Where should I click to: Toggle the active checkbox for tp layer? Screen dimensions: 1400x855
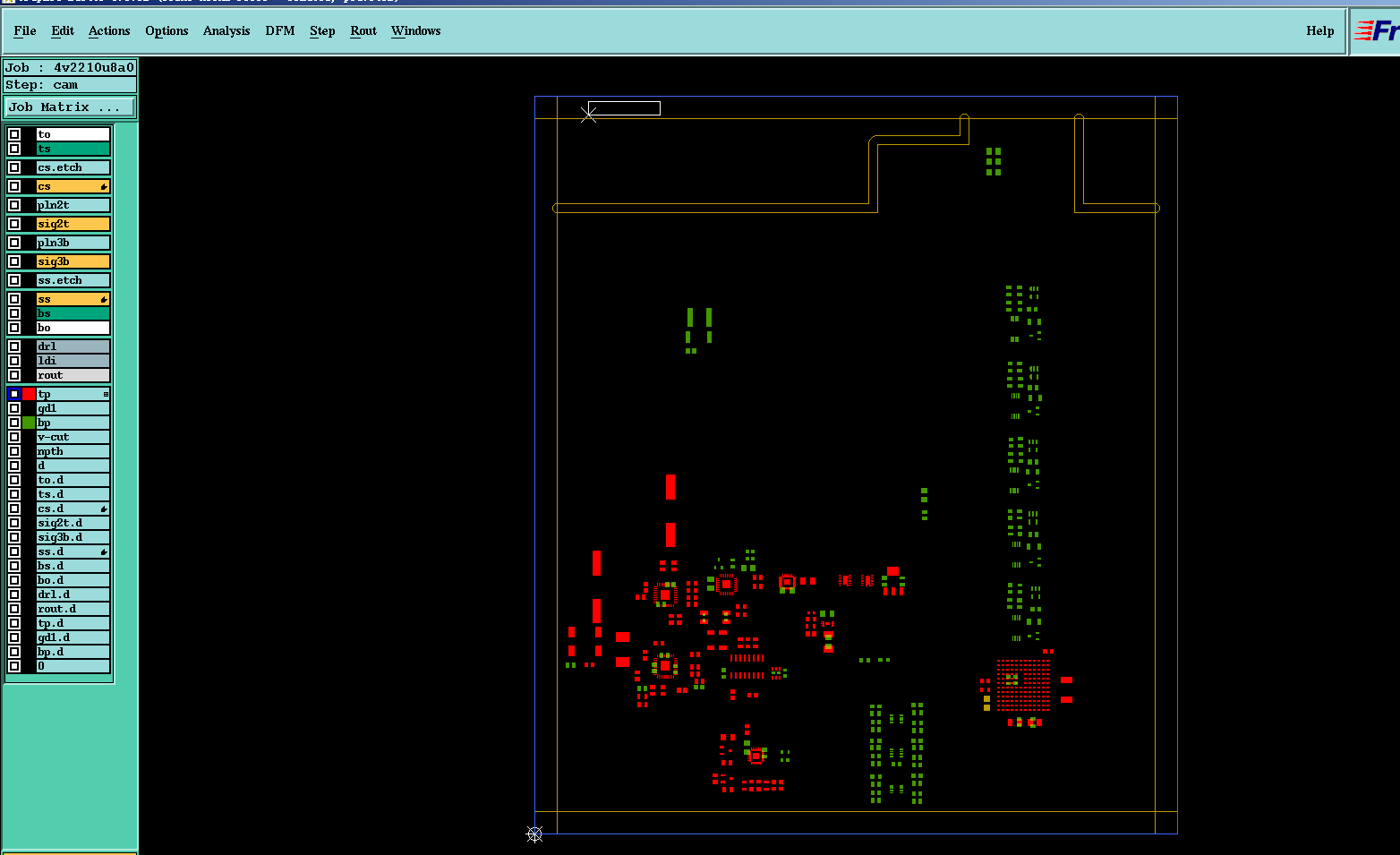pos(14,394)
